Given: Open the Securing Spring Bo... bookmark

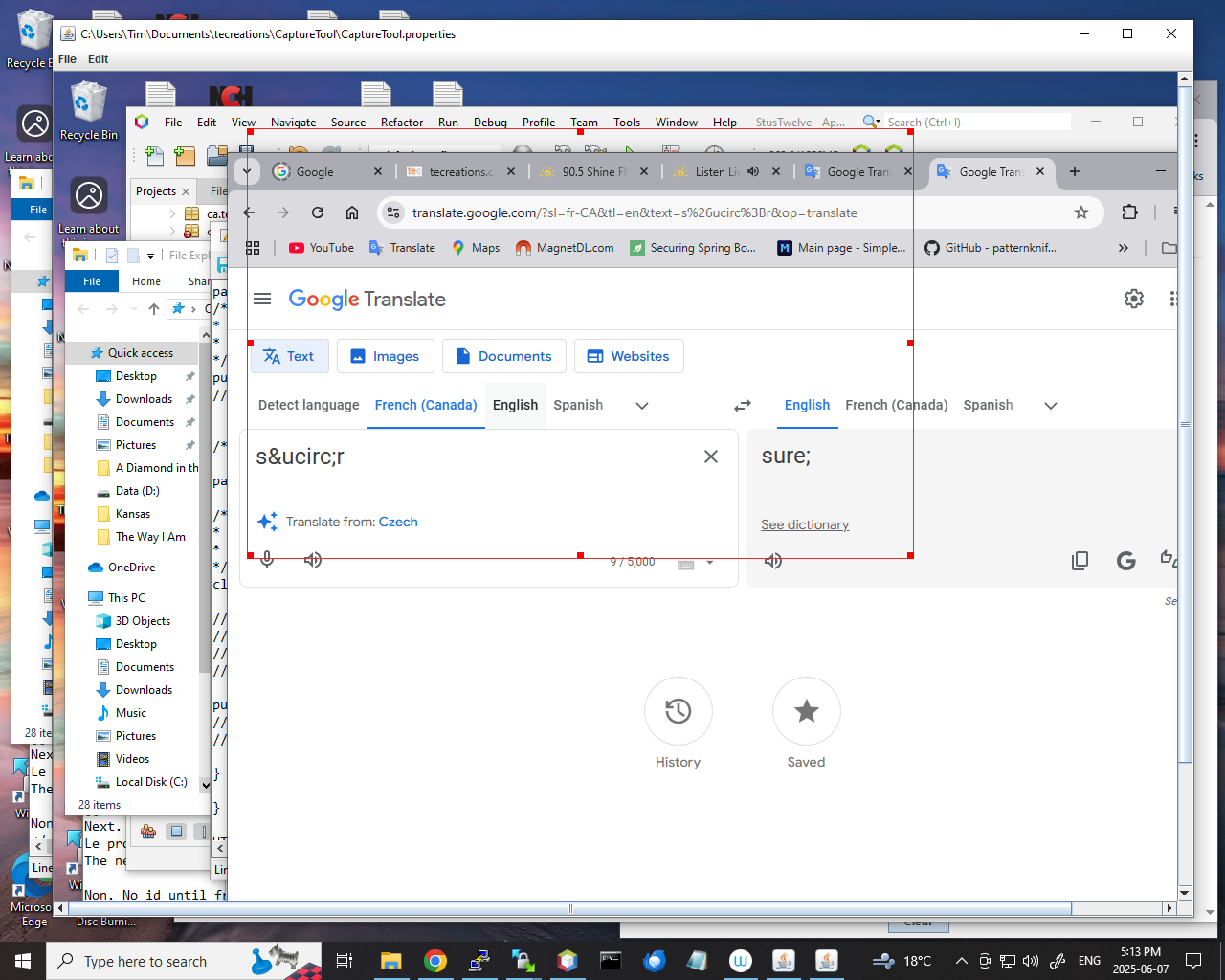Looking at the screenshot, I should [x=693, y=247].
